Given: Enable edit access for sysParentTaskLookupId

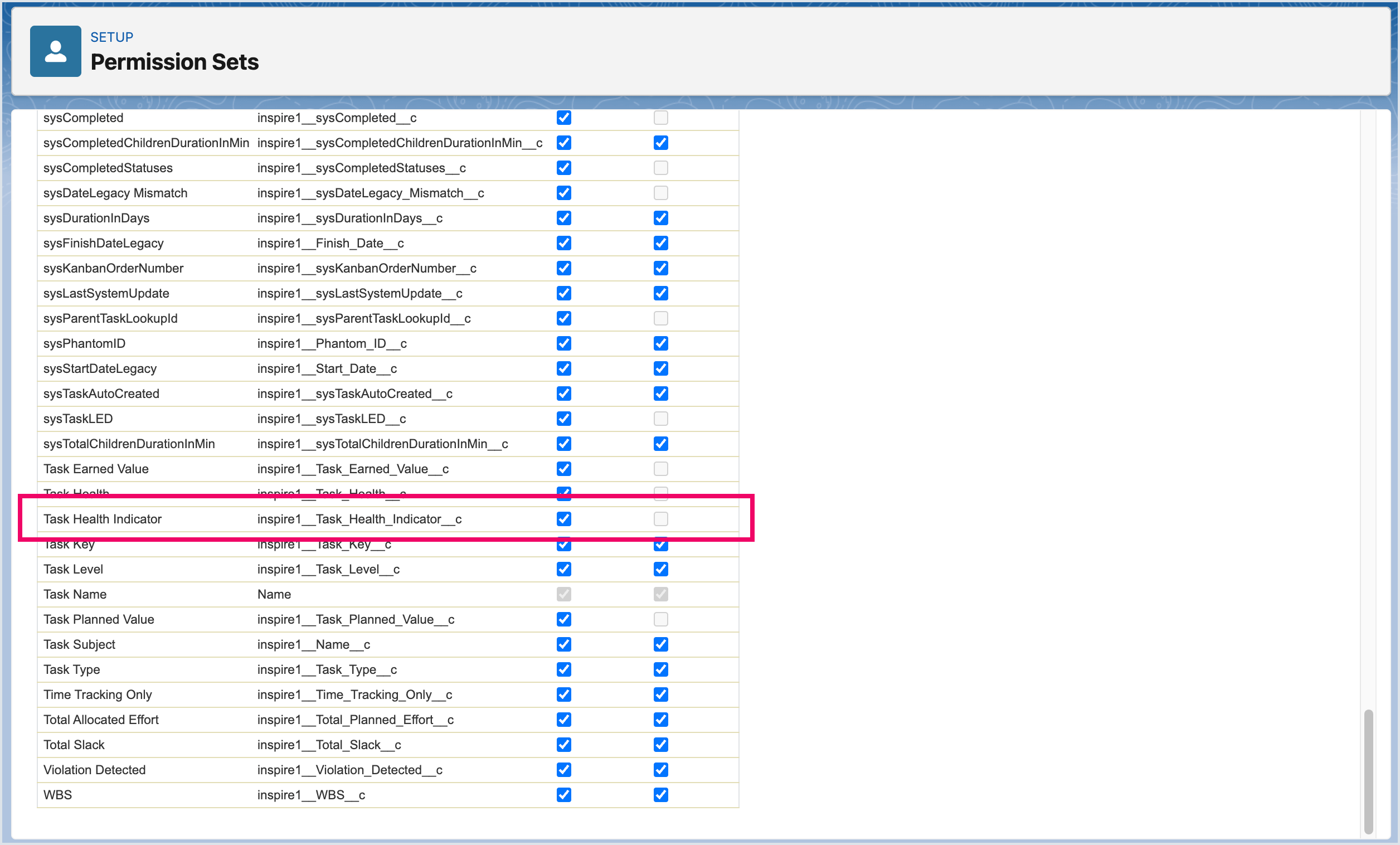Looking at the screenshot, I should 660,318.
